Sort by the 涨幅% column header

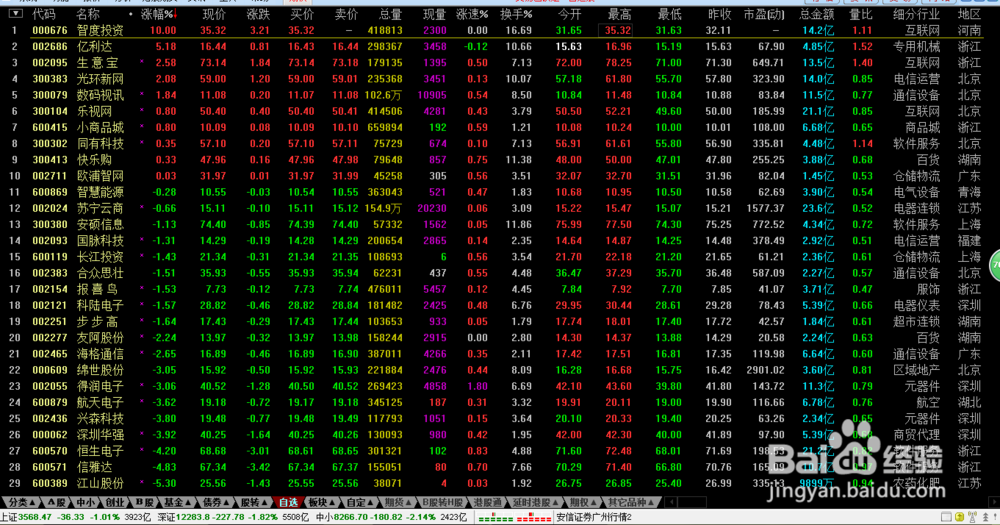[x=158, y=13]
